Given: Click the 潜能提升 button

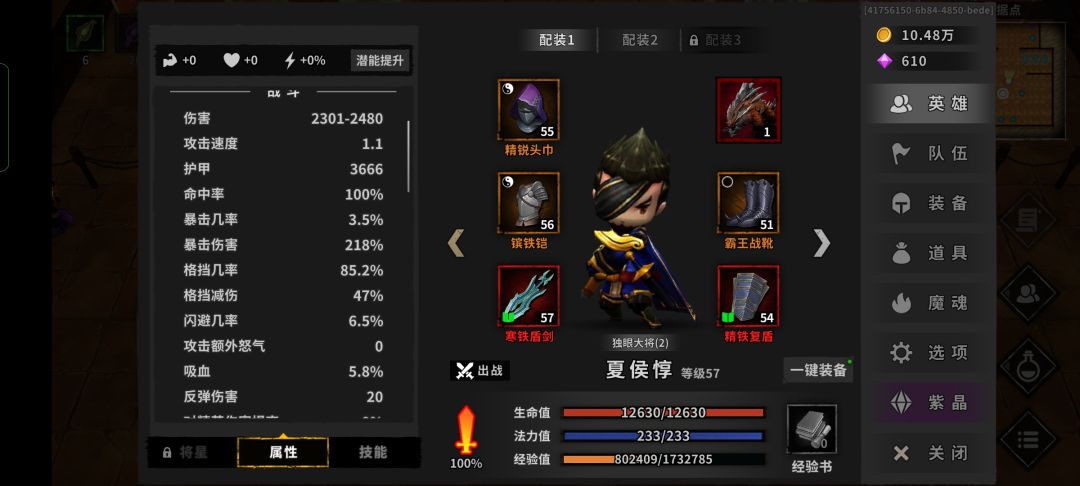Looking at the screenshot, I should click(380, 61).
